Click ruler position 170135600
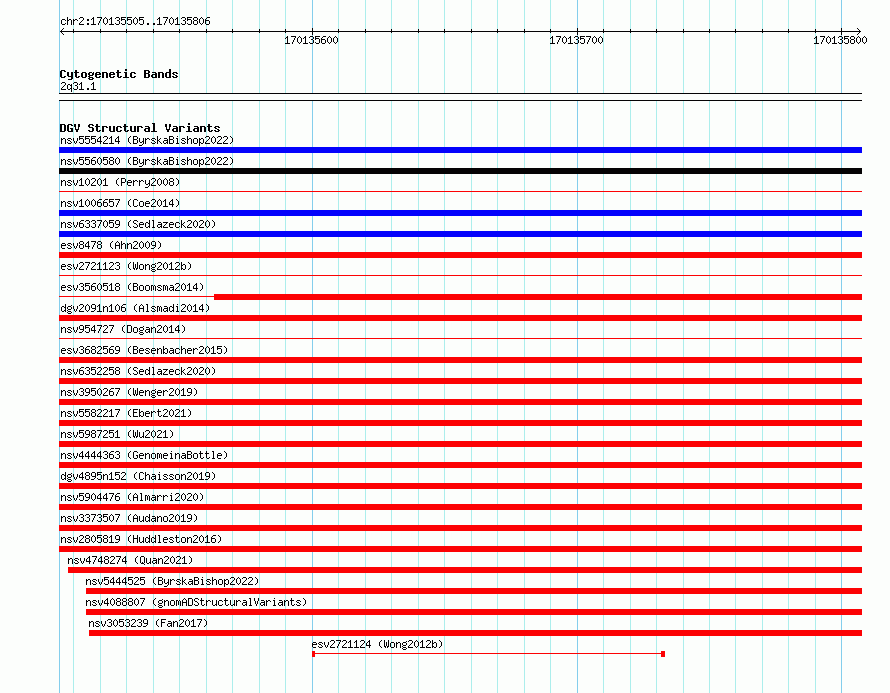Image resolution: width=890 pixels, height=693 pixels. 312,40
